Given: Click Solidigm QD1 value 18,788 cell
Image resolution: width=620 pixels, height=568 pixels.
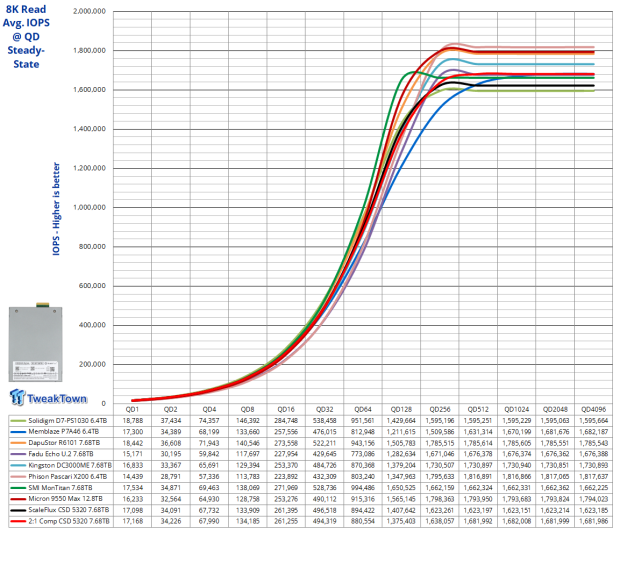Looking at the screenshot, I should coord(131,422).
